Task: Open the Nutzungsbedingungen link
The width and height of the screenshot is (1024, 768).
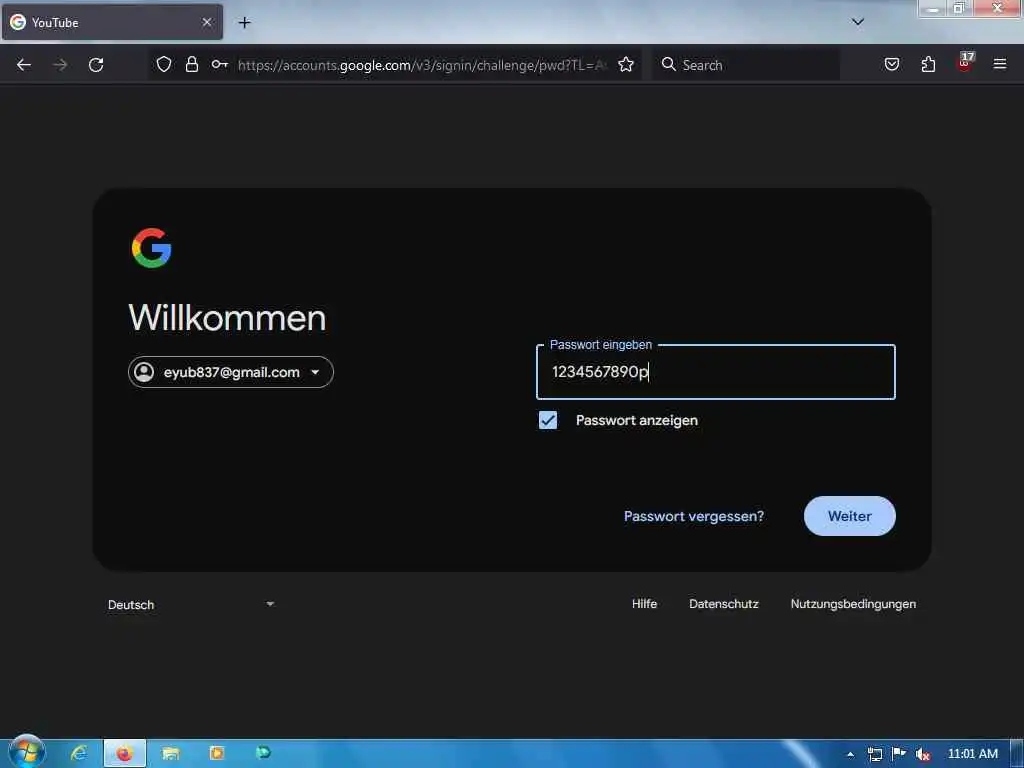Action: coord(853,604)
